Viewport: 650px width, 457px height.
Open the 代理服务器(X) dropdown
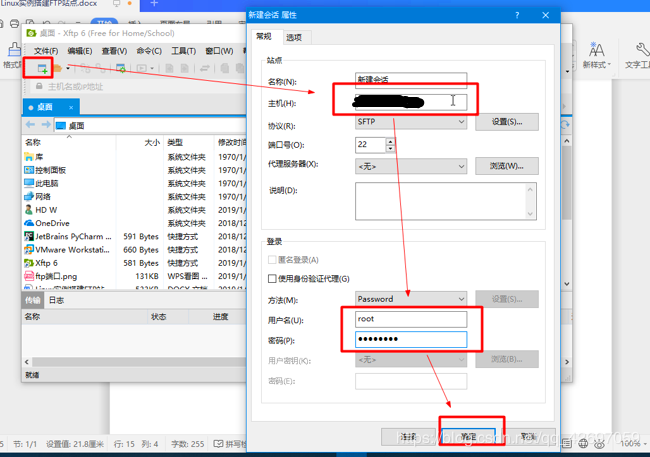(411, 166)
